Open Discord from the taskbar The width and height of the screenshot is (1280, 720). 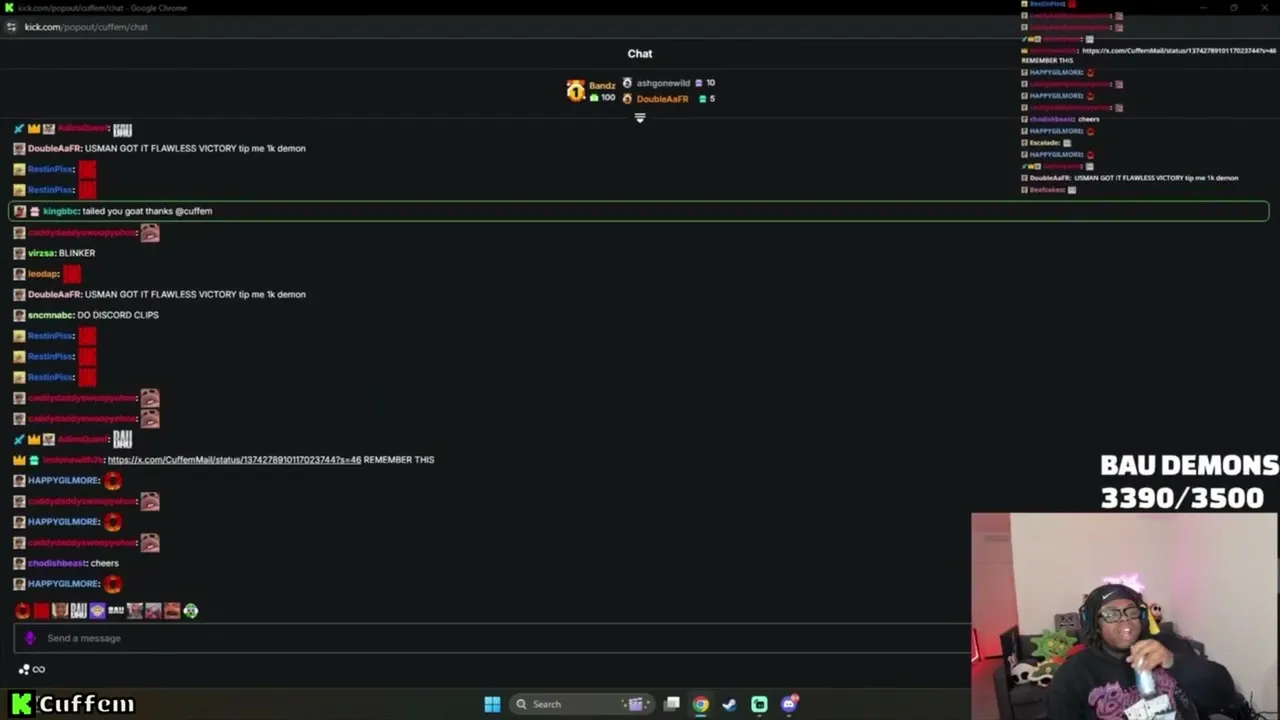click(789, 704)
